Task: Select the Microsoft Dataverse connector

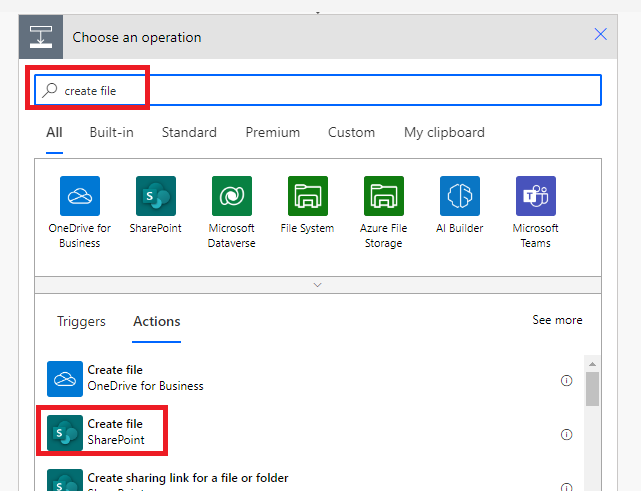Action: tap(231, 196)
